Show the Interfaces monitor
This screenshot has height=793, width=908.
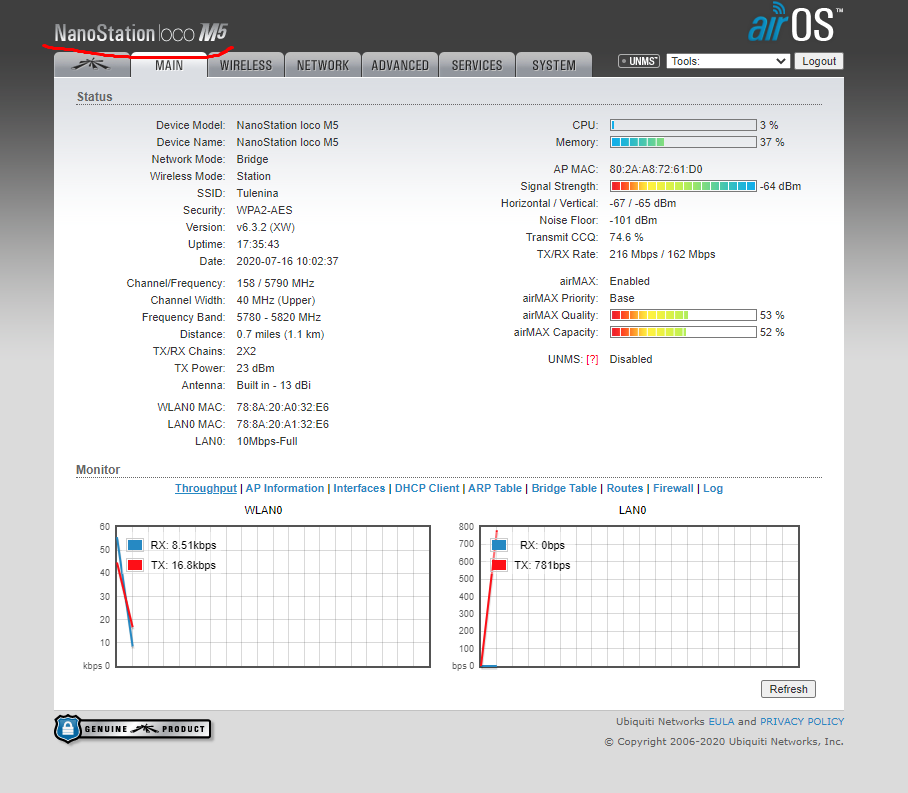359,488
